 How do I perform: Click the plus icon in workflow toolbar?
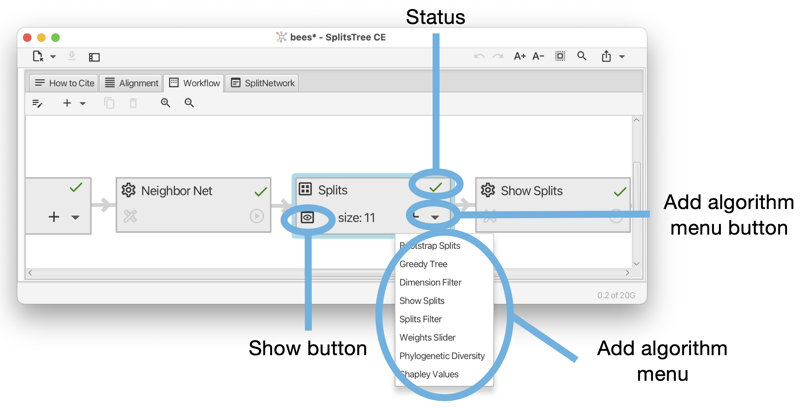[67, 103]
